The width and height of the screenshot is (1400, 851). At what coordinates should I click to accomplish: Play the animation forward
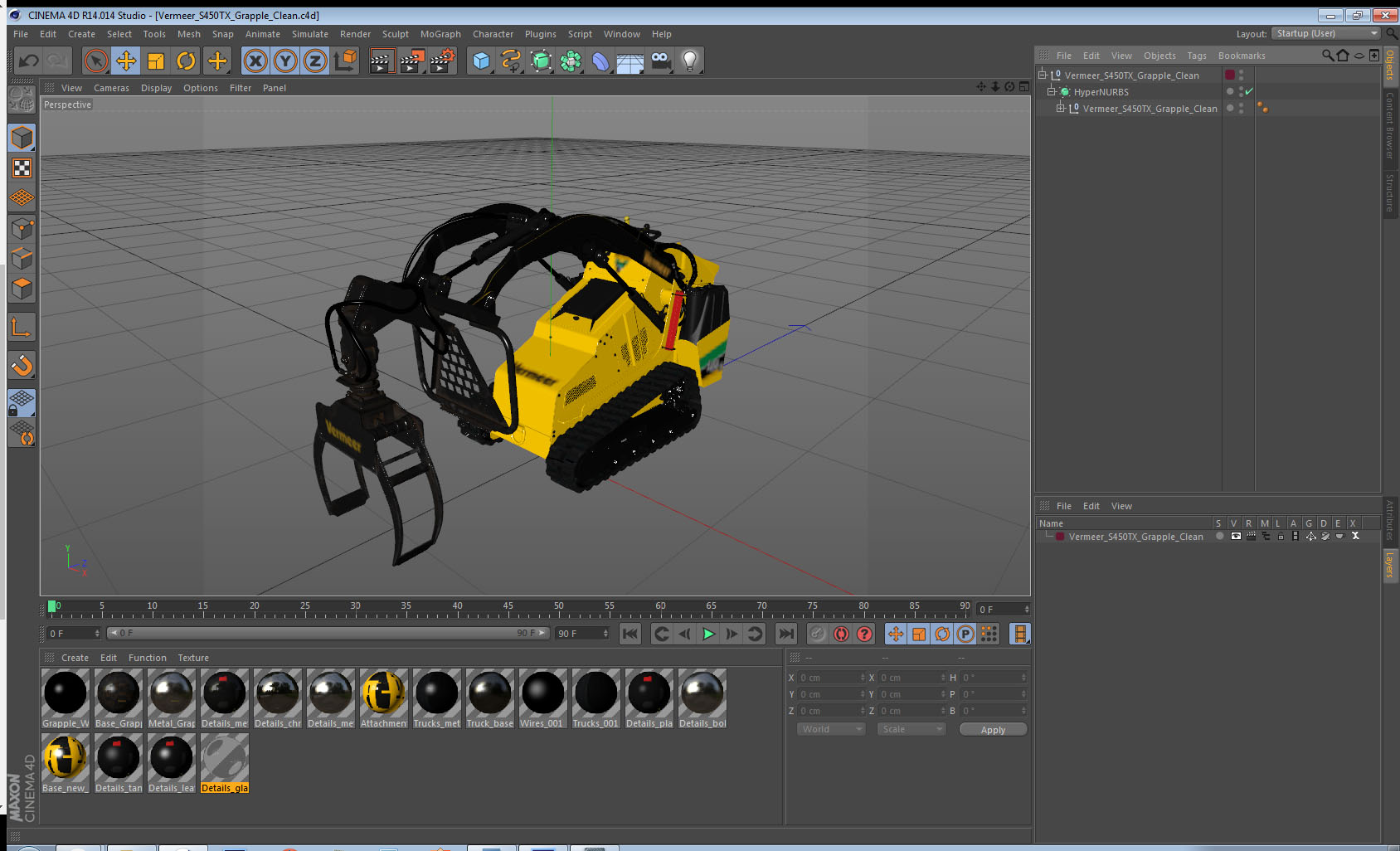point(708,634)
